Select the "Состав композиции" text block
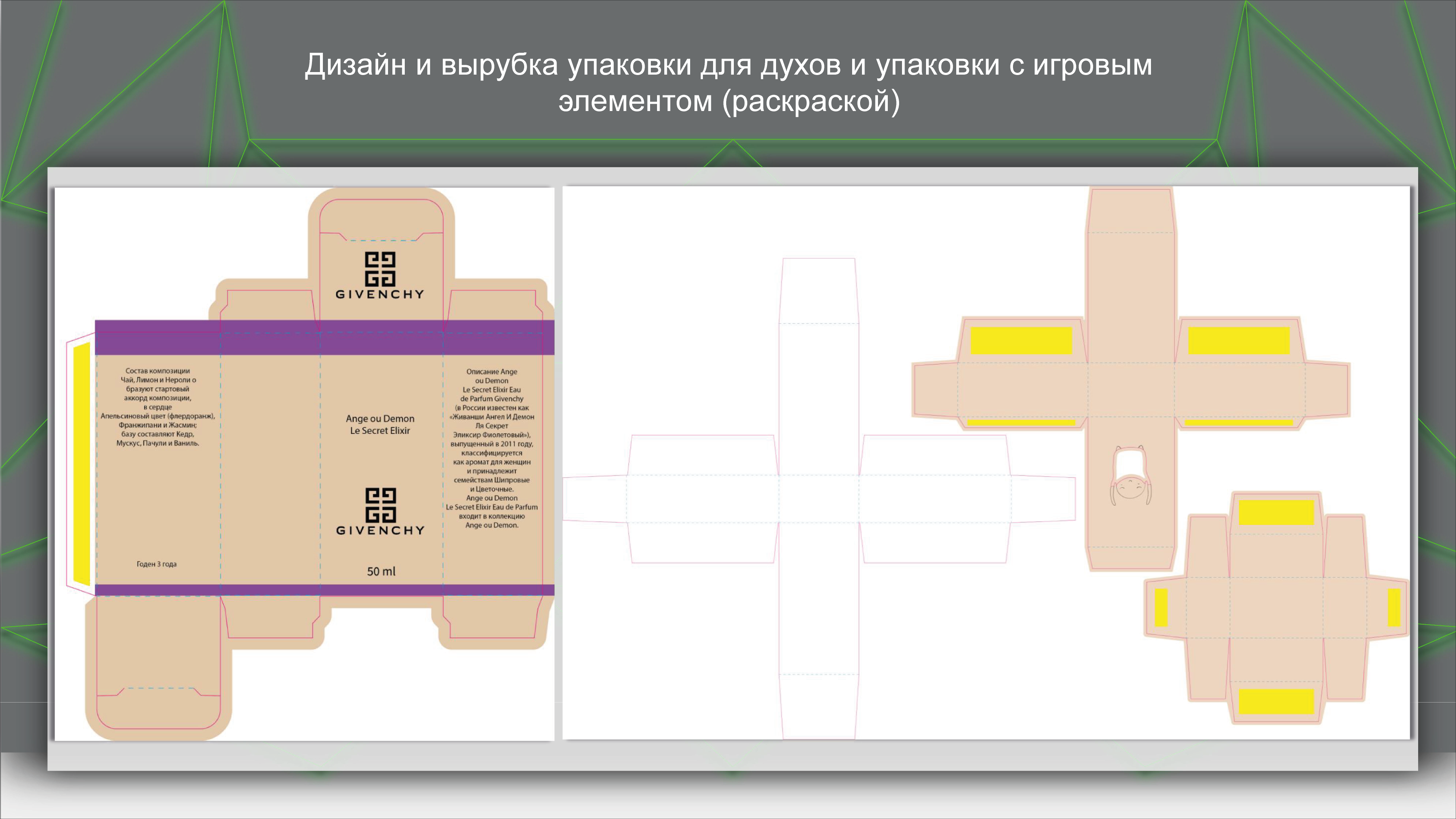The height and width of the screenshot is (819, 1456). click(158, 407)
